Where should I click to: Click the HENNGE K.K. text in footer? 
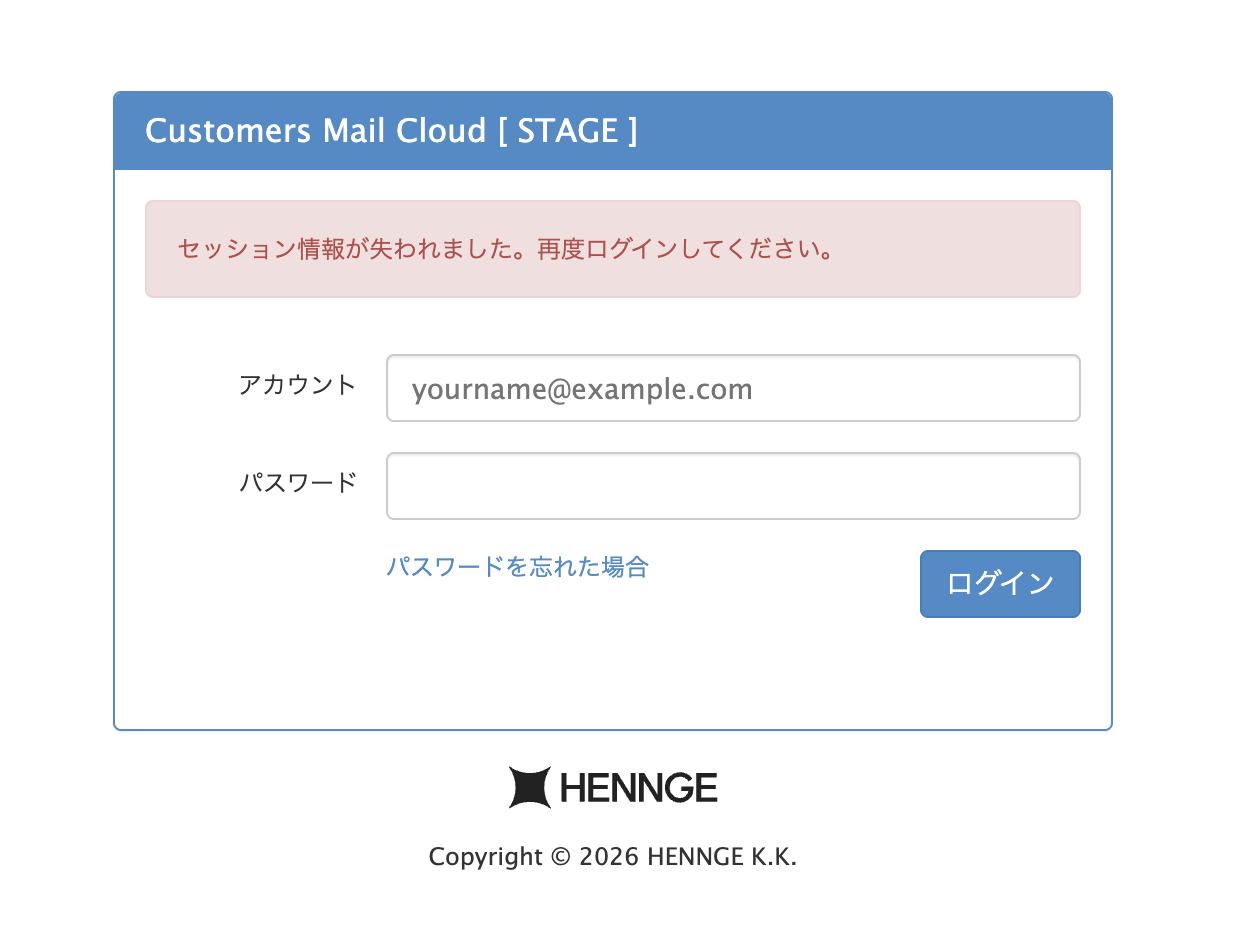722,857
